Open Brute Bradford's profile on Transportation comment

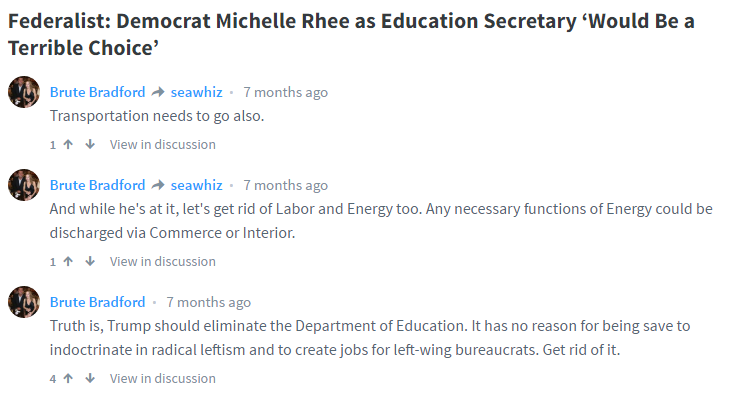(x=97, y=92)
